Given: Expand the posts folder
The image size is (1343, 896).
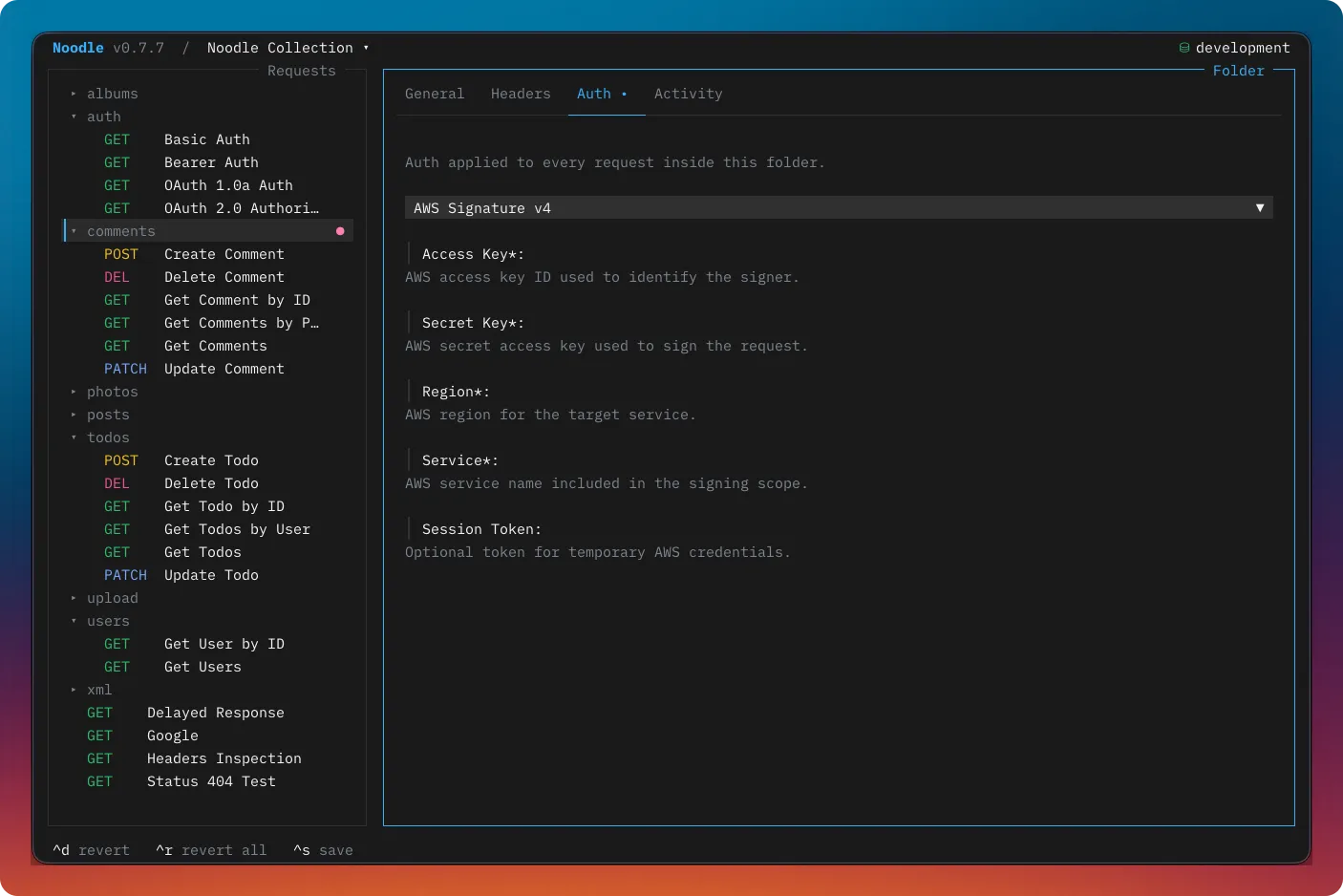Looking at the screenshot, I should [x=74, y=415].
